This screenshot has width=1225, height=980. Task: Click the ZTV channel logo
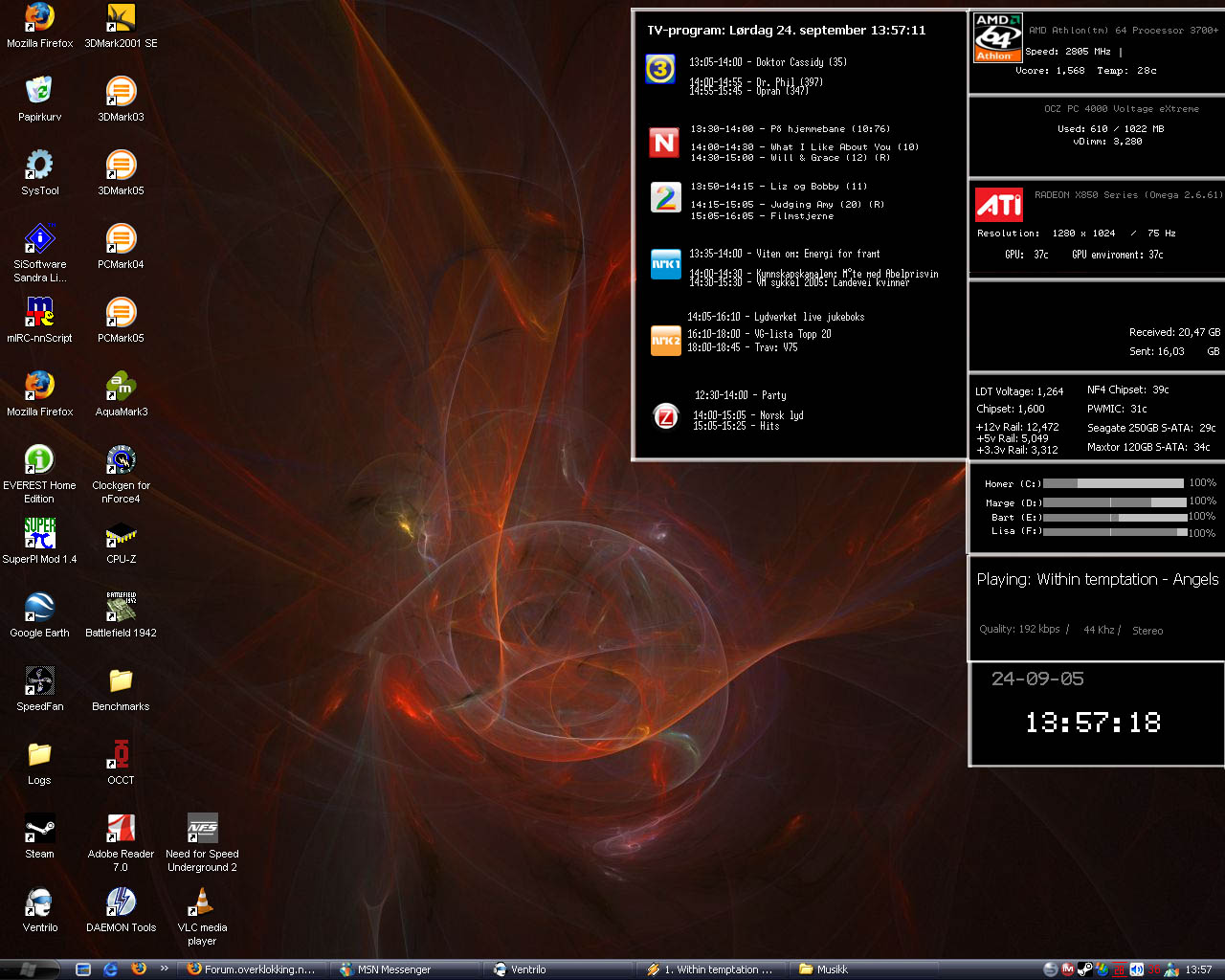(665, 416)
